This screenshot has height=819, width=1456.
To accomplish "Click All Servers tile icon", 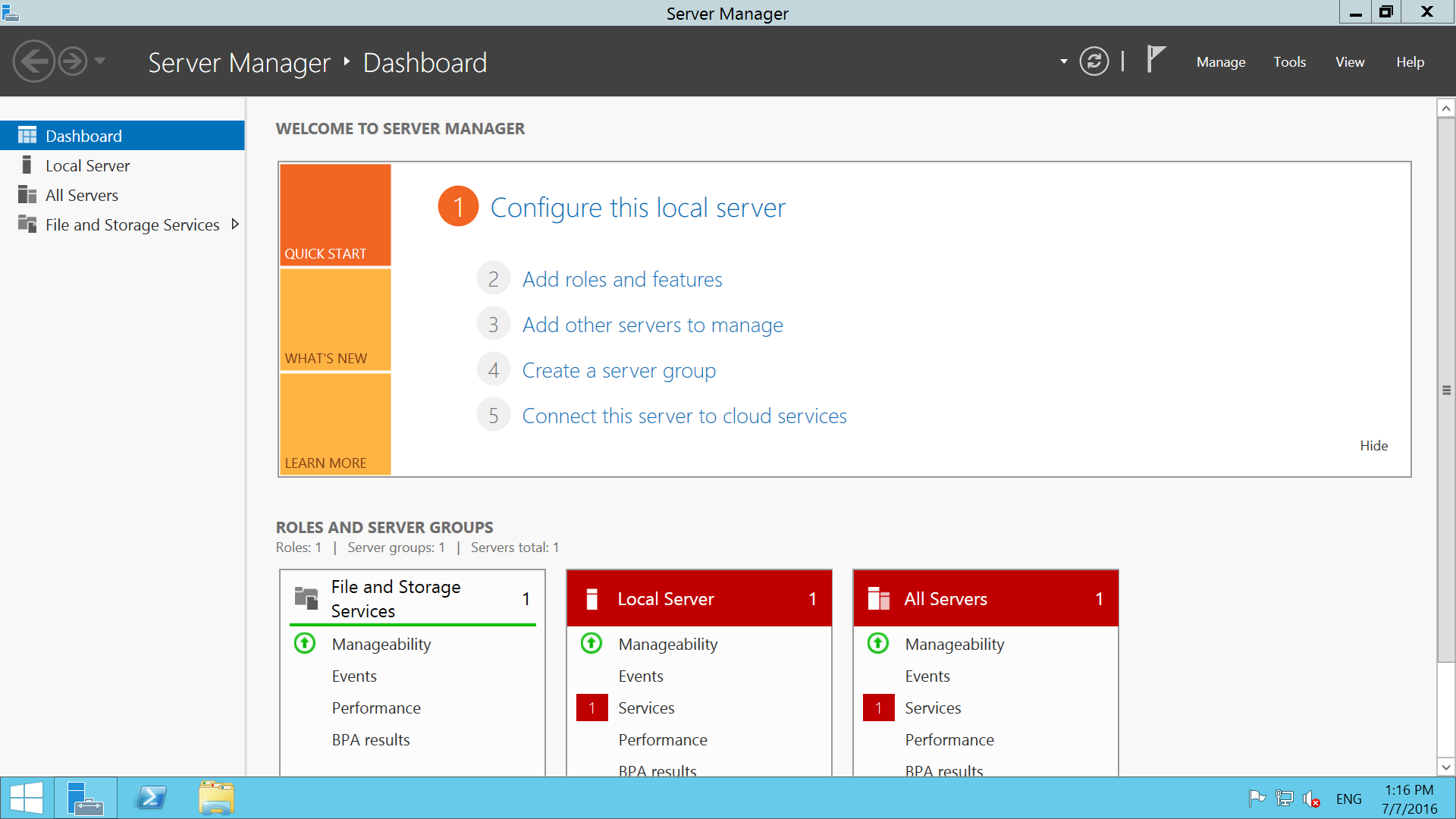I will point(878,598).
